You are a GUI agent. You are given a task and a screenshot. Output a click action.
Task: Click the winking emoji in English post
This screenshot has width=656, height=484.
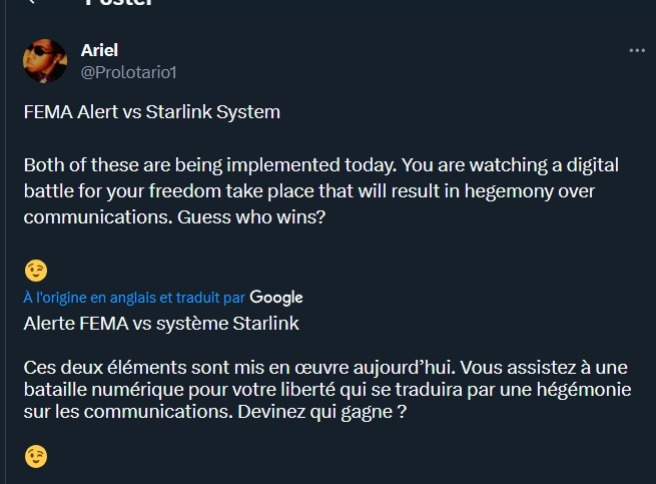[36, 270]
